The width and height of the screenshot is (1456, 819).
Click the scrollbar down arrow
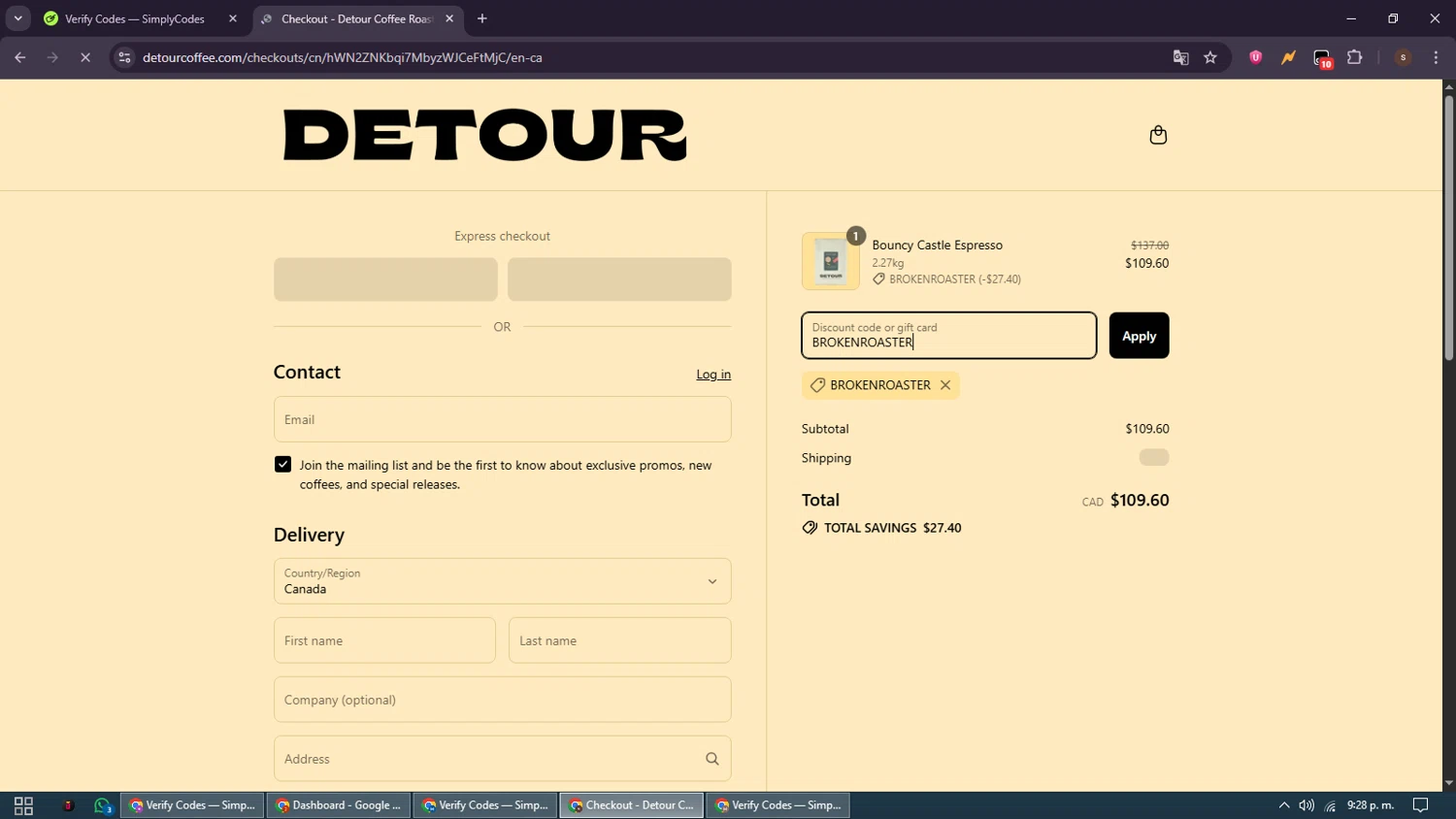pos(1448,783)
